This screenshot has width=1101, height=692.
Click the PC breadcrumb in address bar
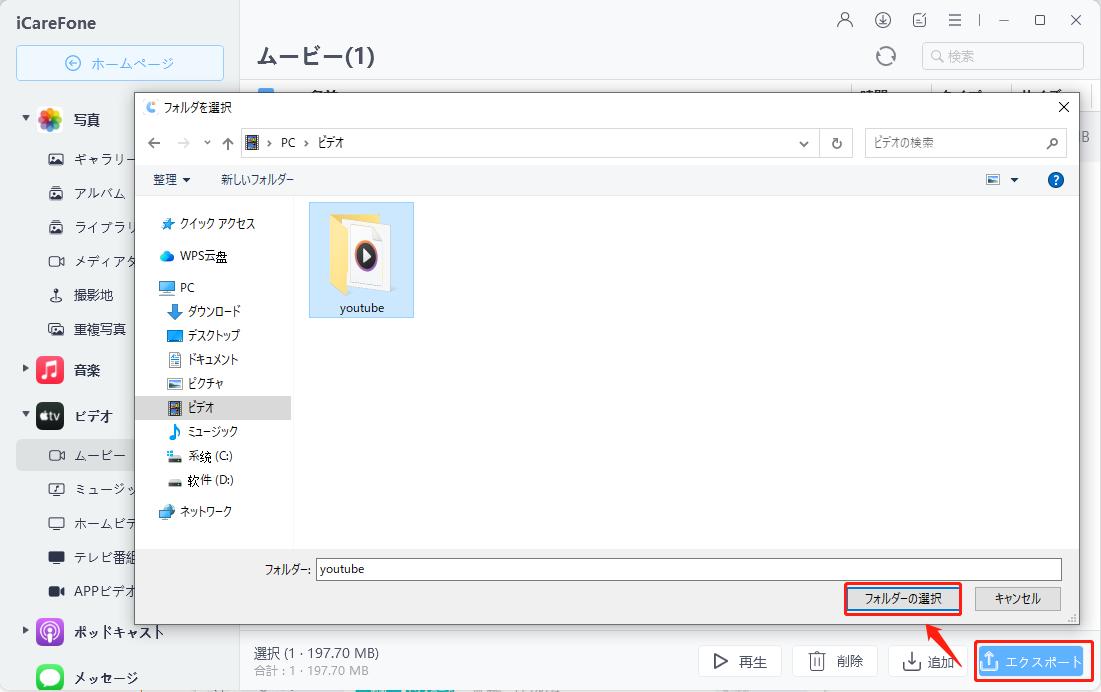288,142
